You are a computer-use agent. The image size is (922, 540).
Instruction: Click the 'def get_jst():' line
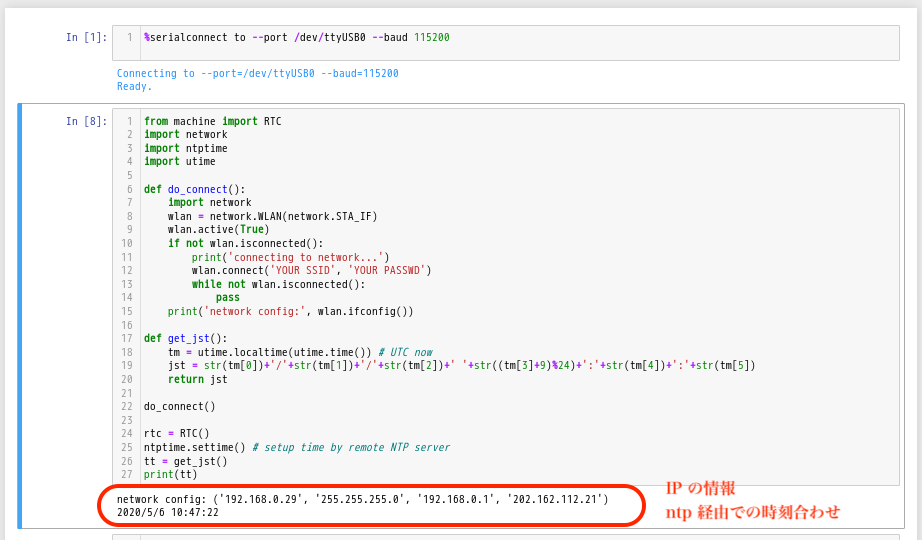tap(185, 338)
